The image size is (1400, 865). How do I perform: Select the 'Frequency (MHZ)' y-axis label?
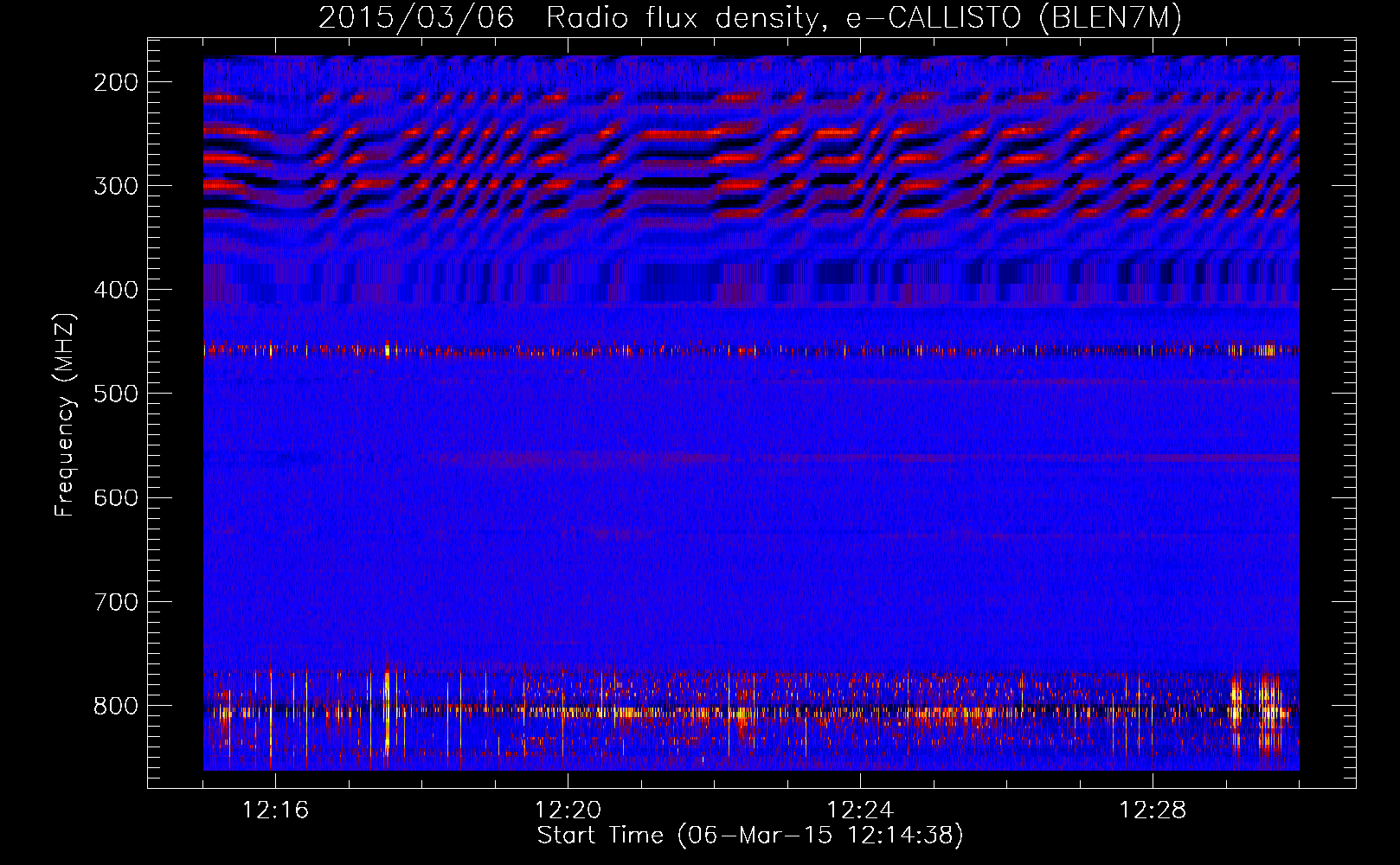[65, 415]
